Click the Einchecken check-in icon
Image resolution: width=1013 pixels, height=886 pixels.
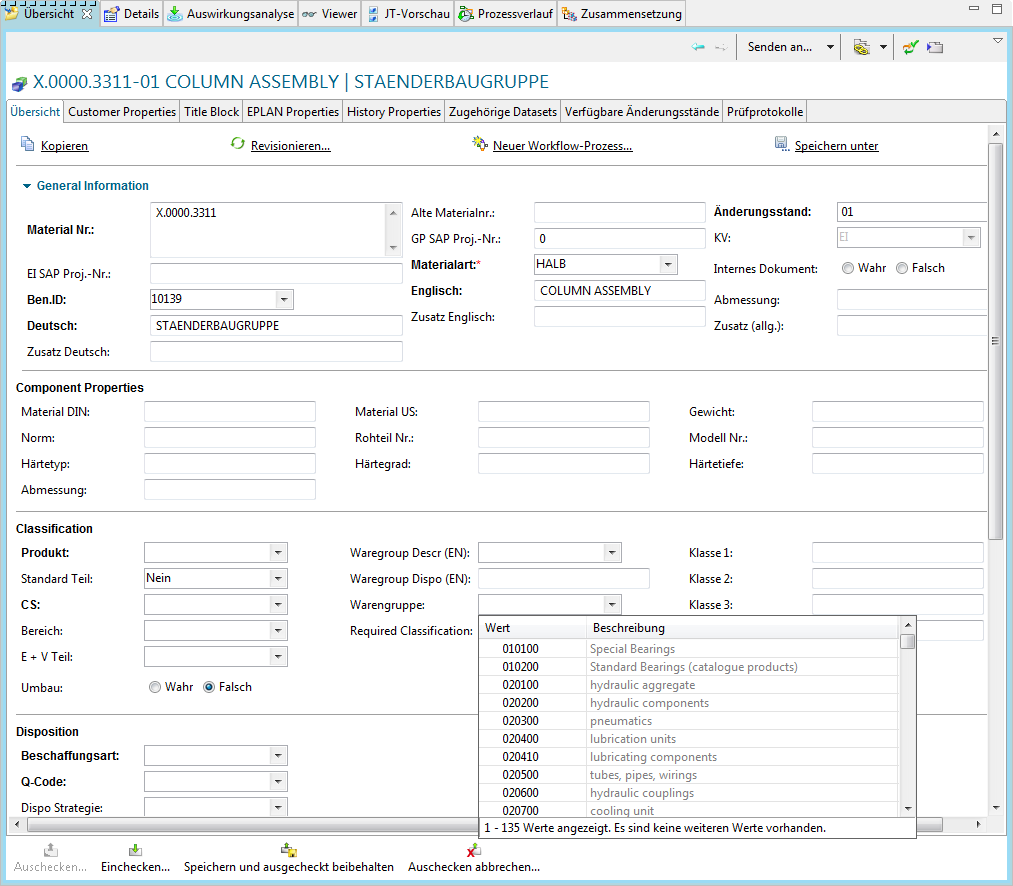click(135, 850)
